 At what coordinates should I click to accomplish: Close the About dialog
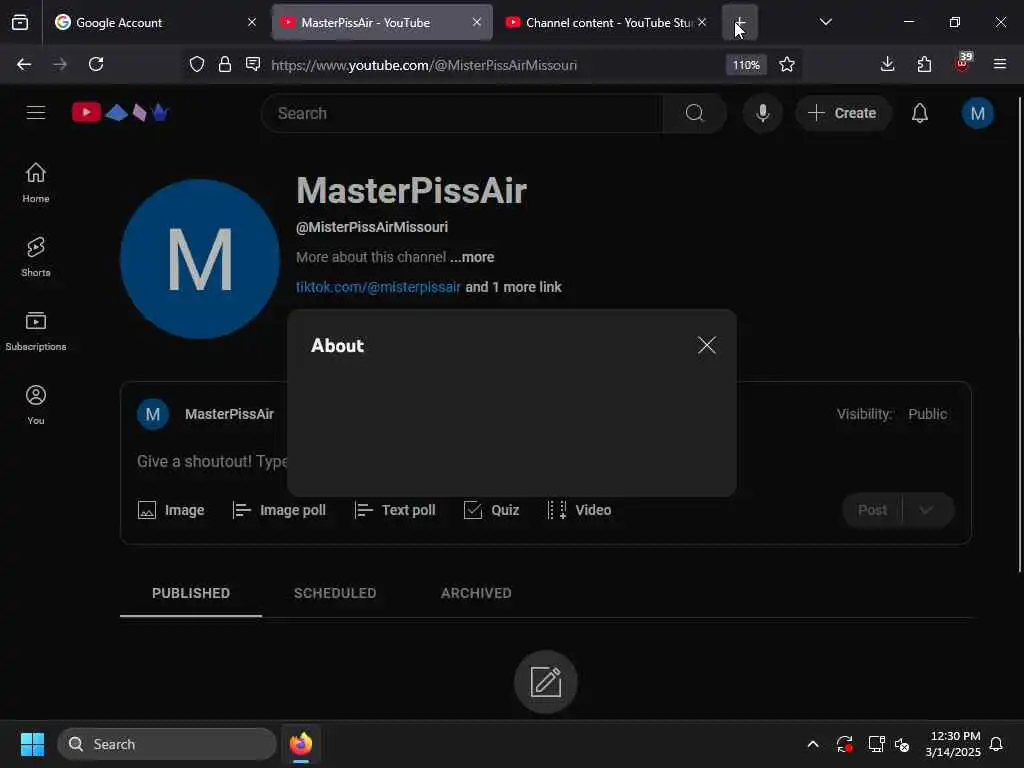[x=706, y=345]
